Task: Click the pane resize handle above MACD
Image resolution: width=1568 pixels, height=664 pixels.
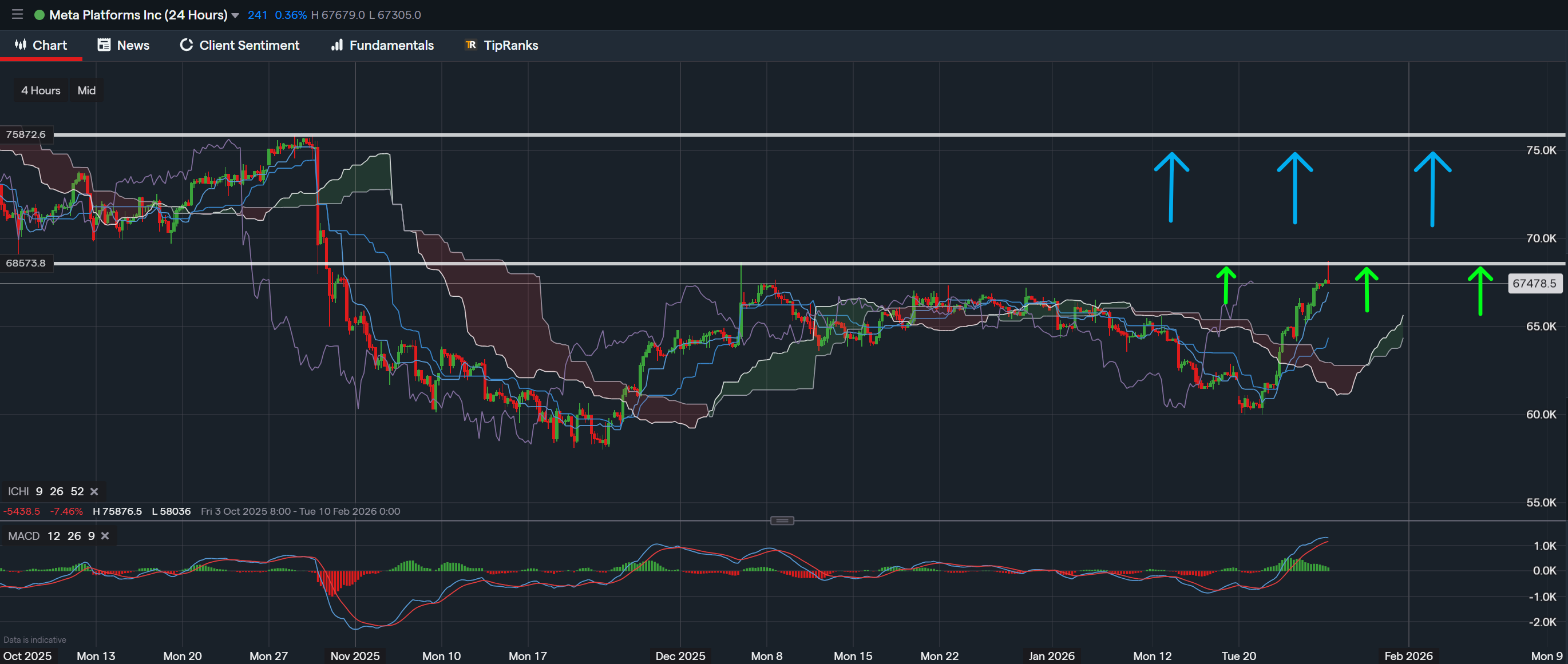Action: 782,520
